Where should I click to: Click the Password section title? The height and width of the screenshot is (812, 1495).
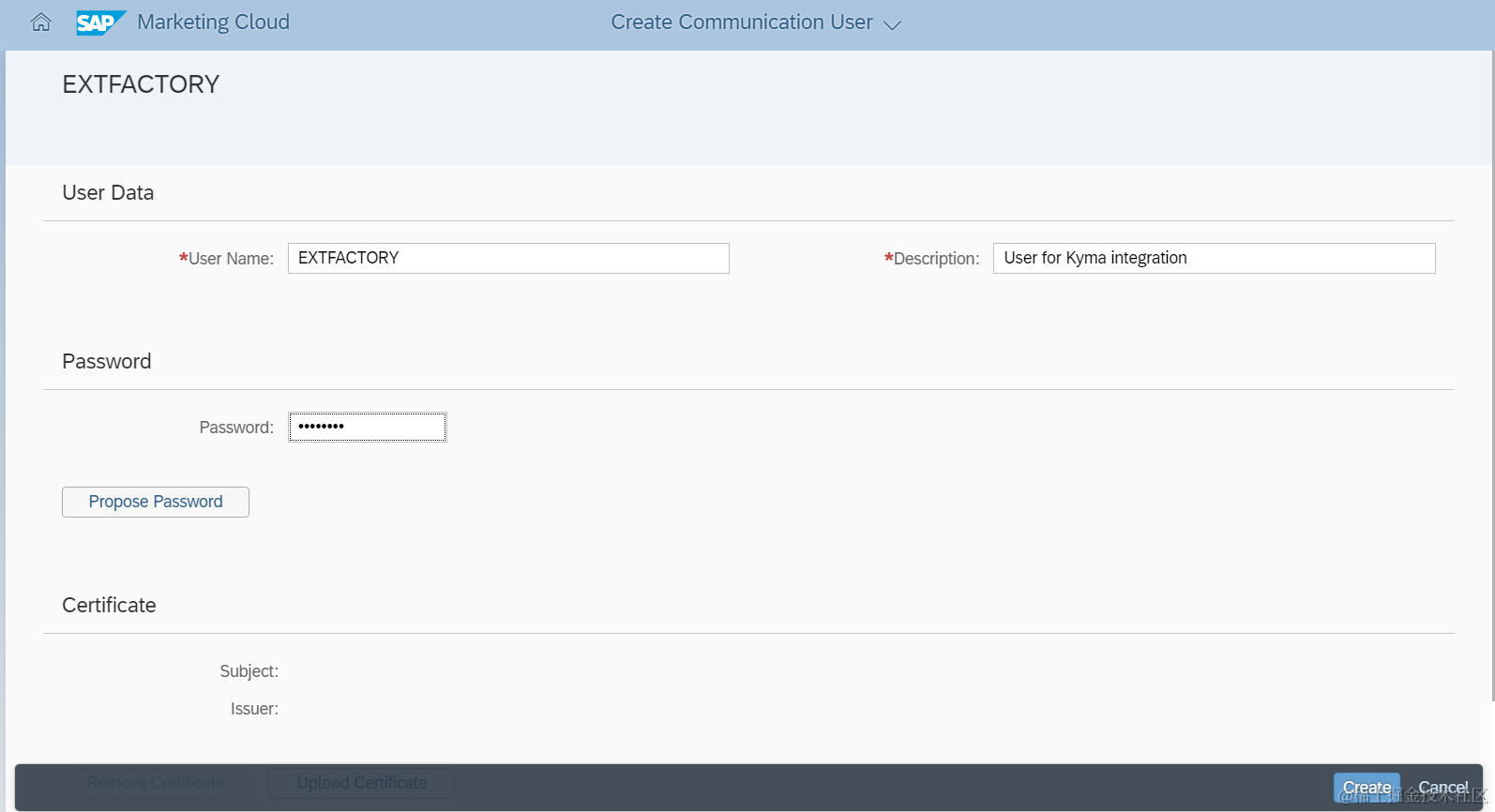click(107, 361)
